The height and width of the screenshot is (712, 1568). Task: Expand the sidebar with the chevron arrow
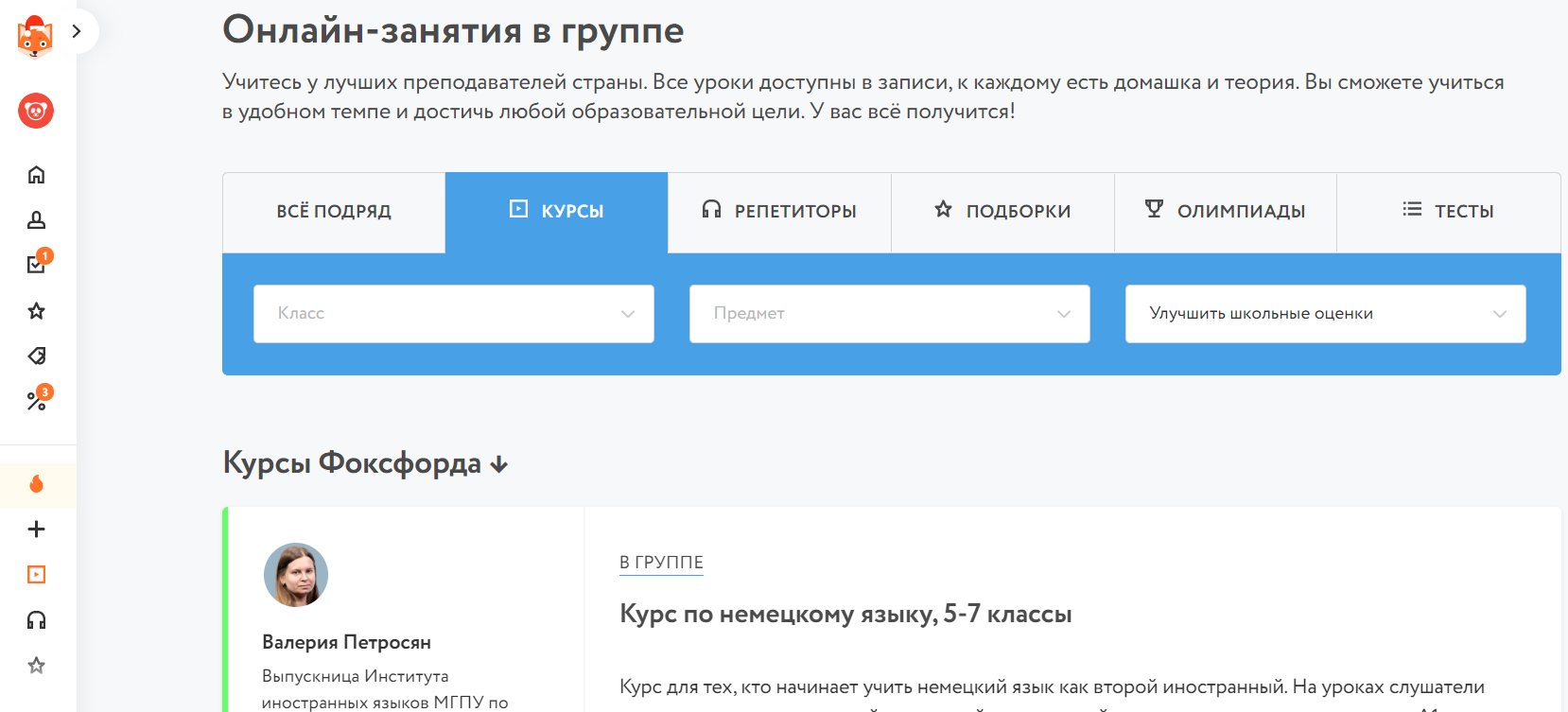point(77,31)
